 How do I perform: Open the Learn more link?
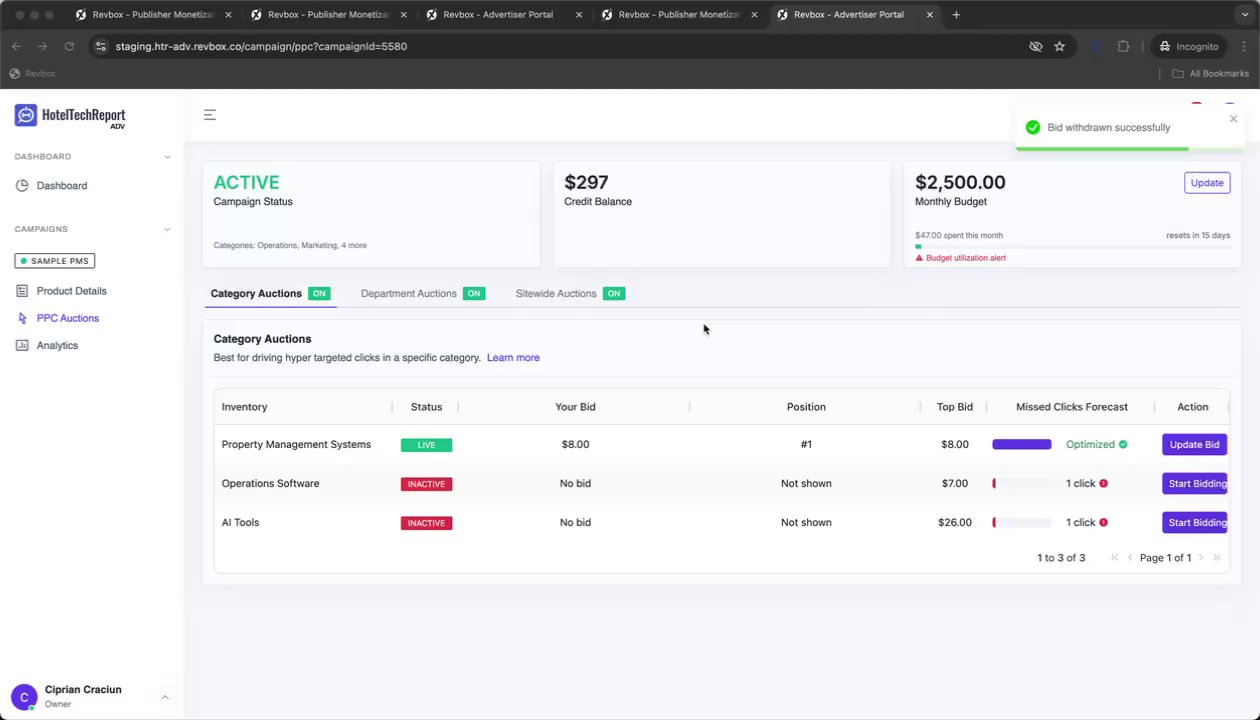pos(513,357)
